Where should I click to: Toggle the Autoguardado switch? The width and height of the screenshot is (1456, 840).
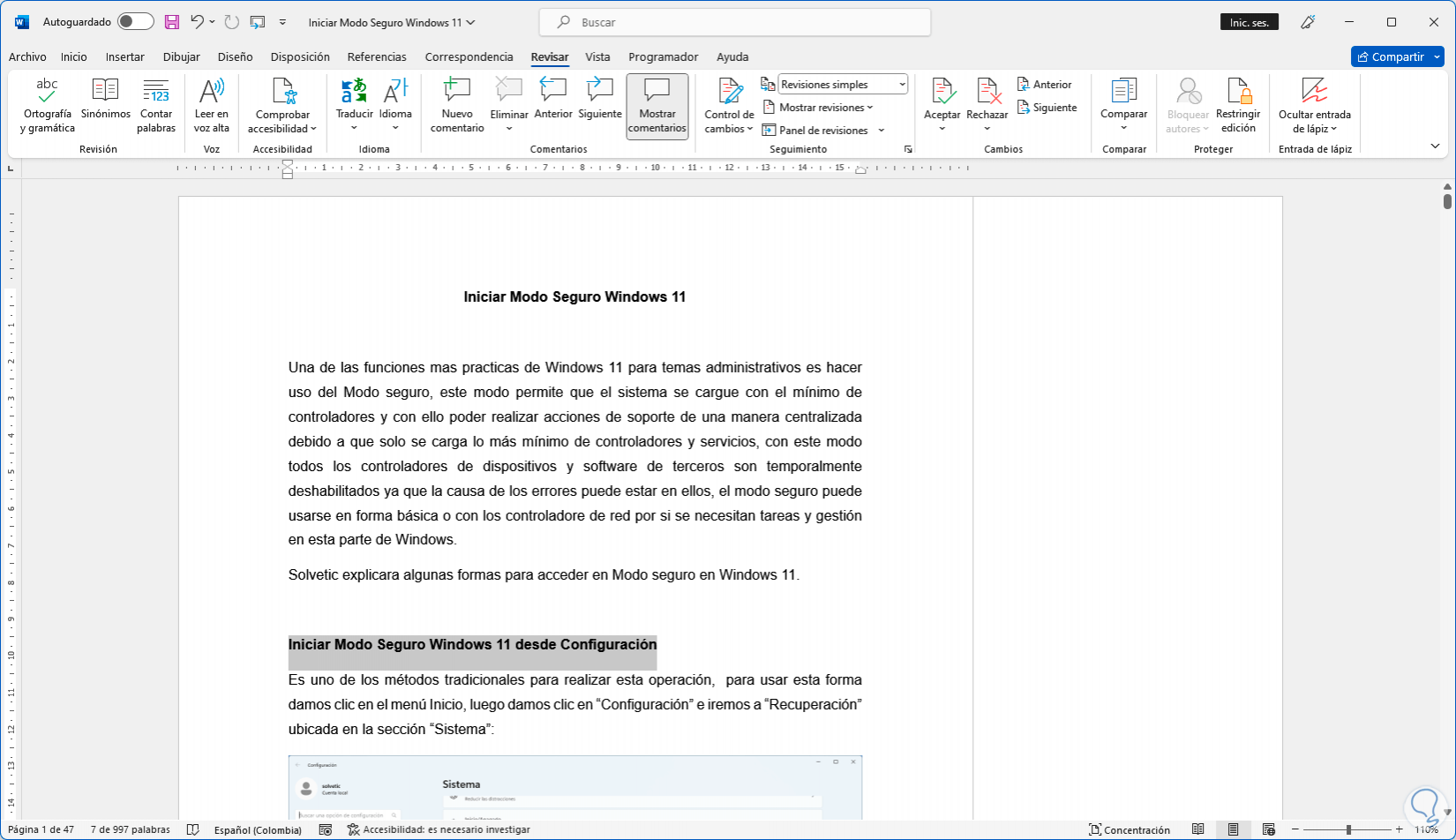click(135, 22)
